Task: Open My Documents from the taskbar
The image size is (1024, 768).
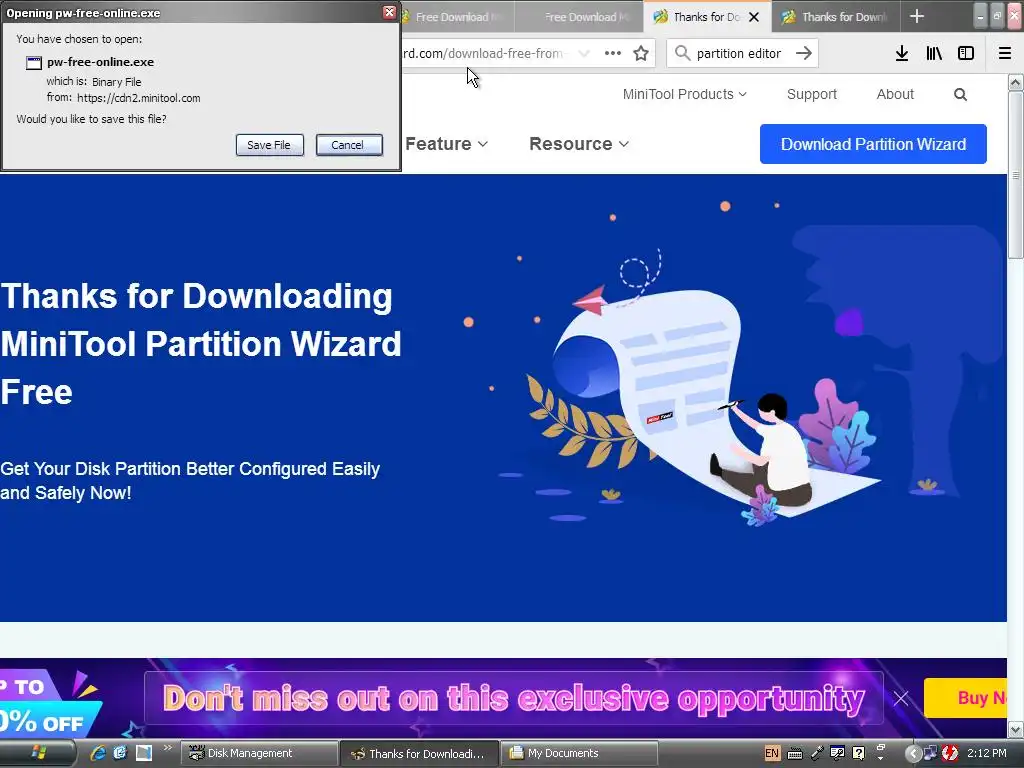Action: click(x=580, y=754)
